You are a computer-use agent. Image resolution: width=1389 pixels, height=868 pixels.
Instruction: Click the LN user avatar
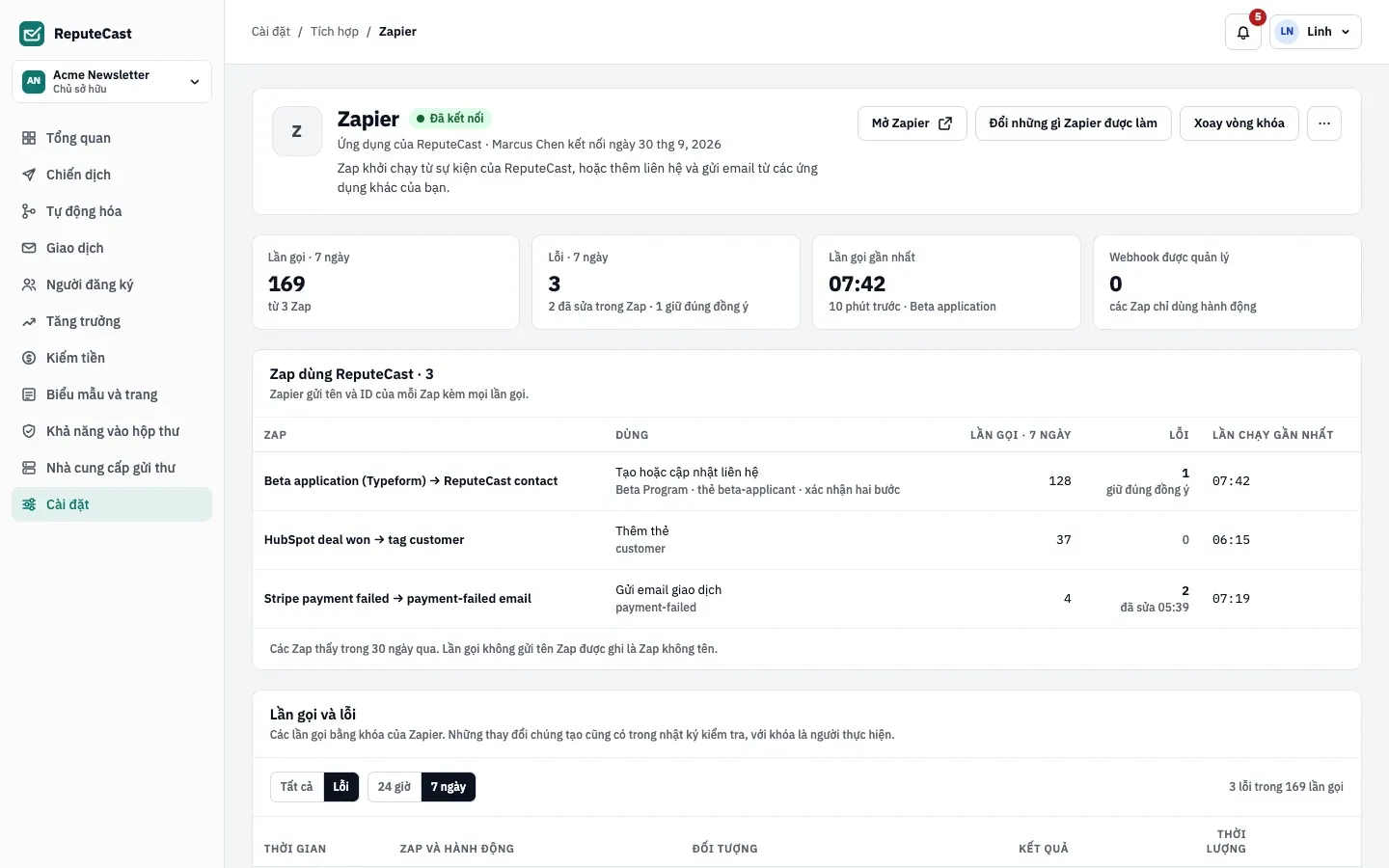pos(1287,32)
